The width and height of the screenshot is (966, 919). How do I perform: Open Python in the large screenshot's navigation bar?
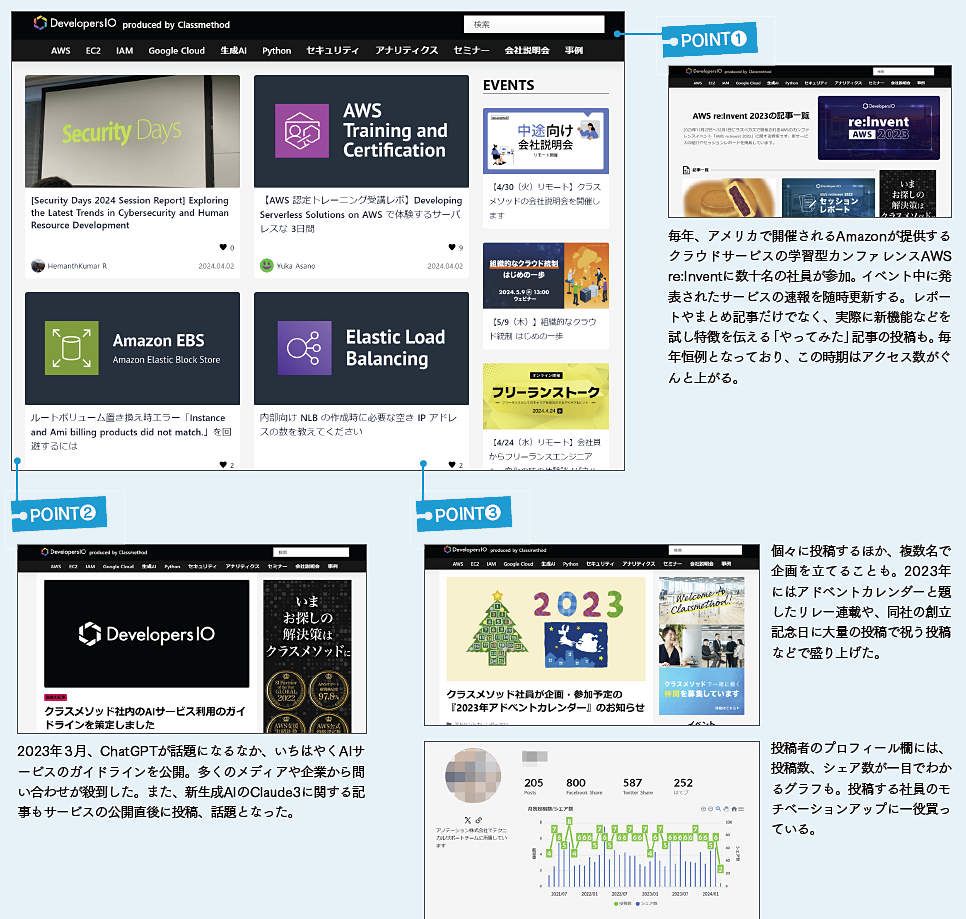point(277,51)
